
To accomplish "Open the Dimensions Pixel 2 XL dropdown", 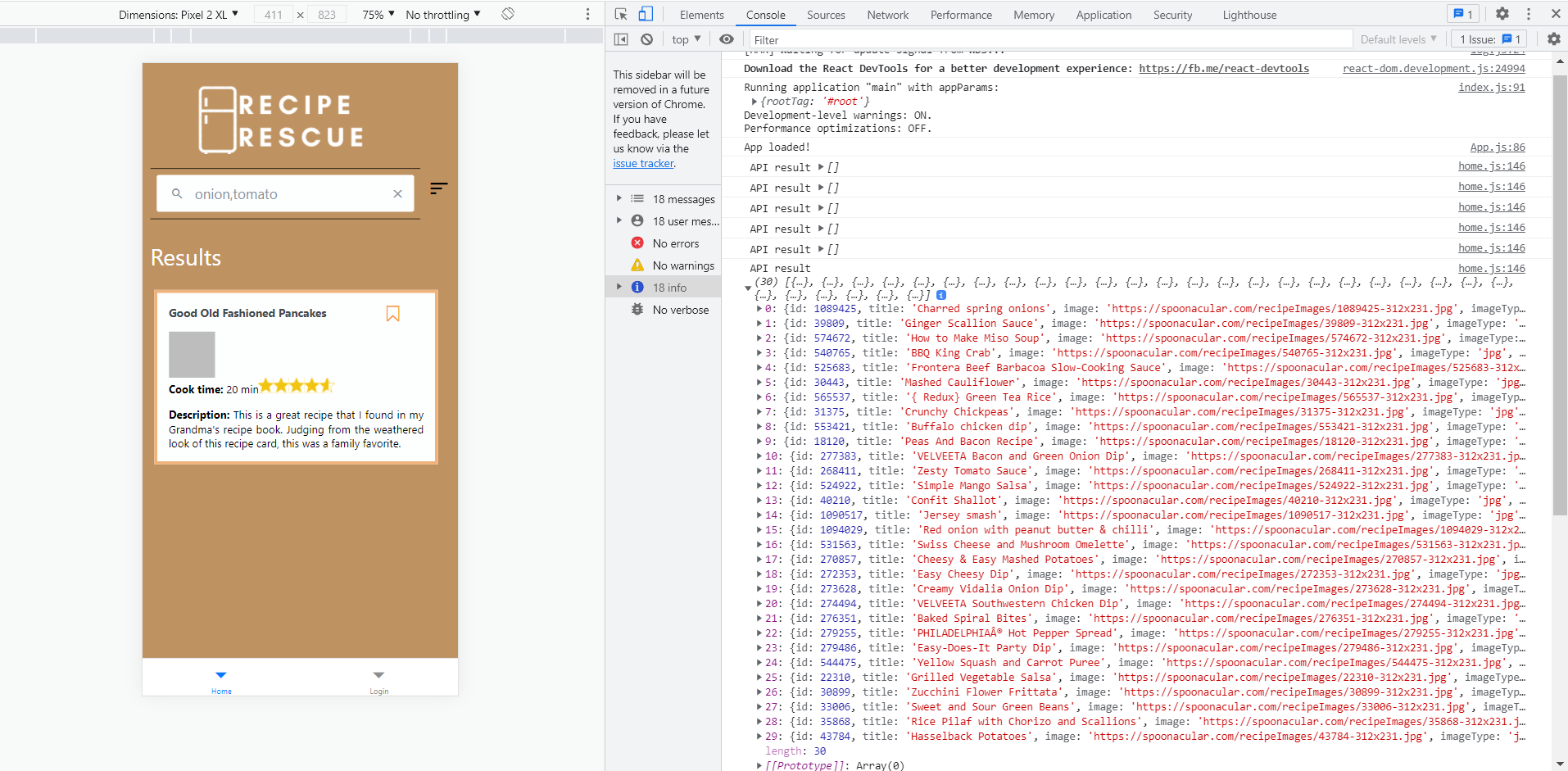I will pos(179,15).
